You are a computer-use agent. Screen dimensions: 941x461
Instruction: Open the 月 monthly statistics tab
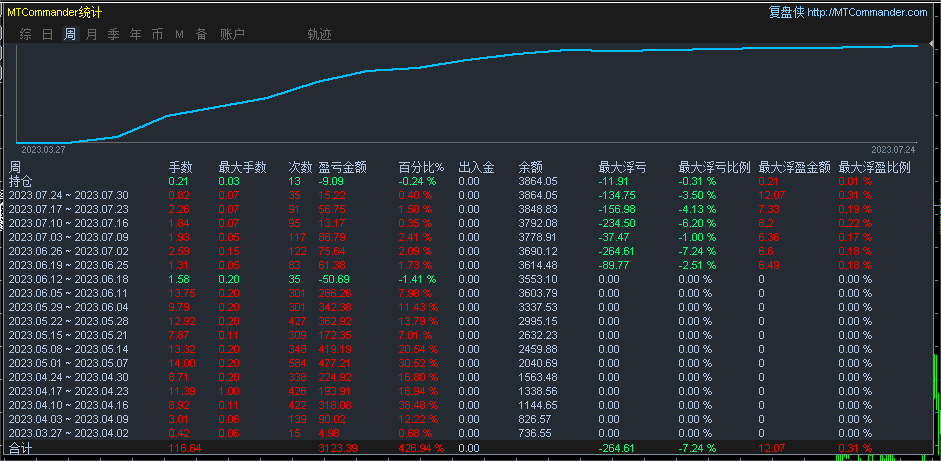tap(91, 34)
